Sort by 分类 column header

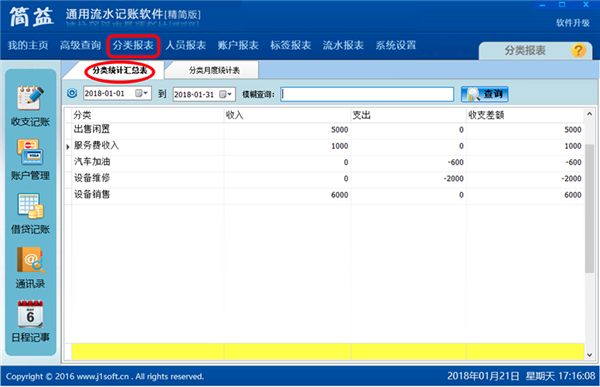[x=147, y=115]
